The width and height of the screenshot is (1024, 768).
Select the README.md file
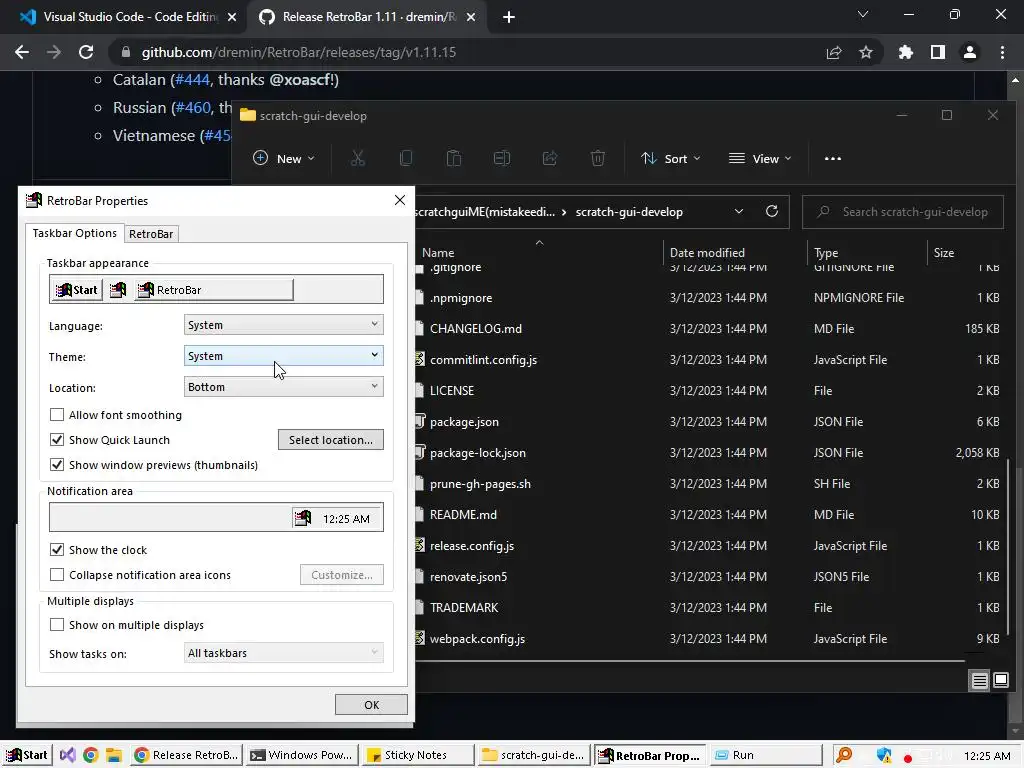(x=463, y=515)
